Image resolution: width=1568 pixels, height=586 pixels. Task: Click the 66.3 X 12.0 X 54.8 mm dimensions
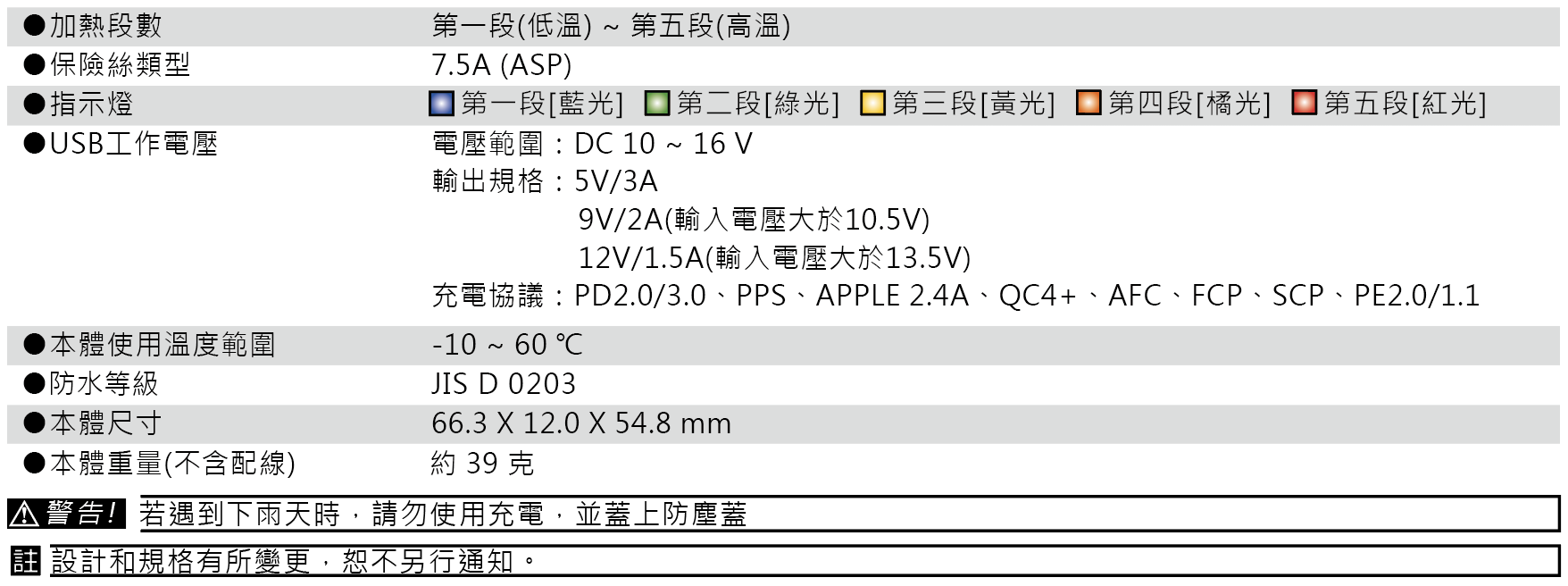click(581, 423)
